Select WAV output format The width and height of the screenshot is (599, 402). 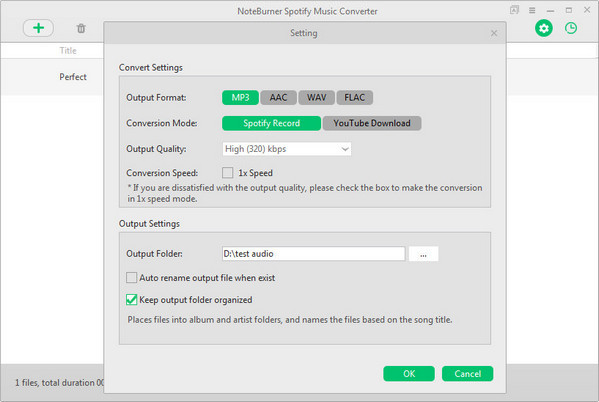316,97
